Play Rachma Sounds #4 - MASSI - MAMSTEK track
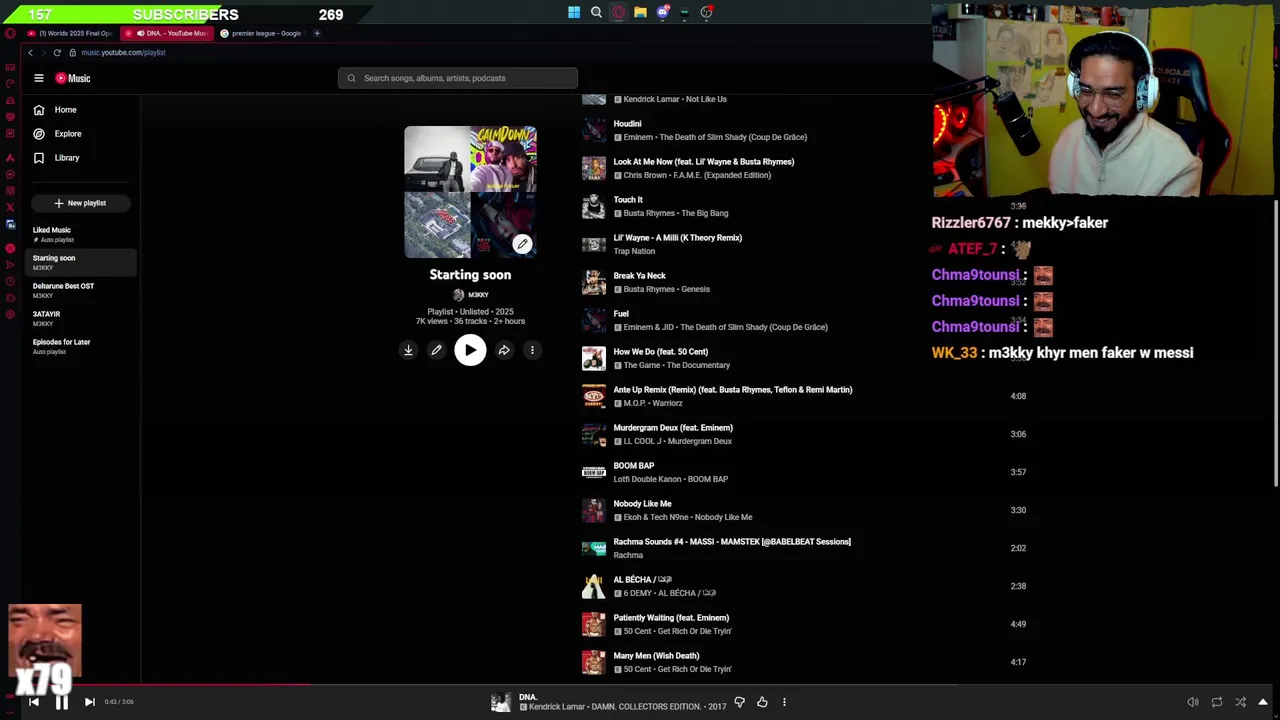Screen dimensions: 1280x720 point(732,542)
